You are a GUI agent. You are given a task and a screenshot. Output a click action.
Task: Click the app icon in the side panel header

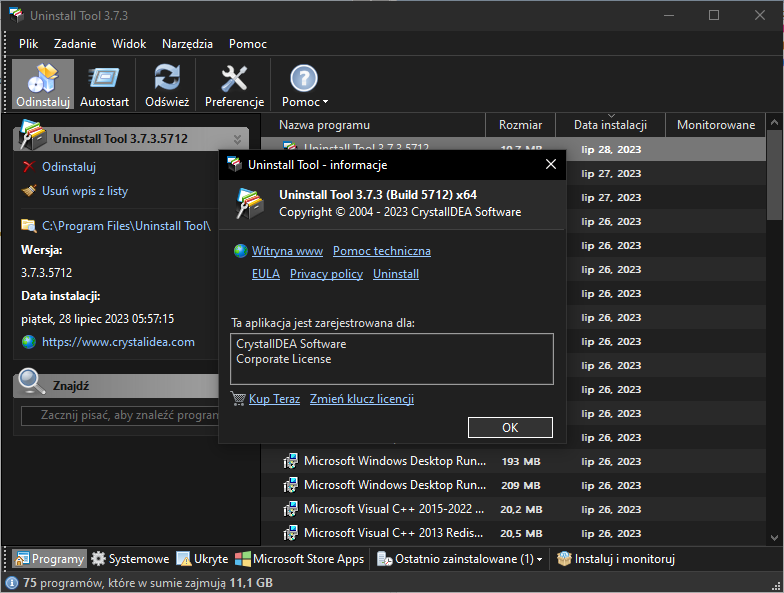(32, 135)
